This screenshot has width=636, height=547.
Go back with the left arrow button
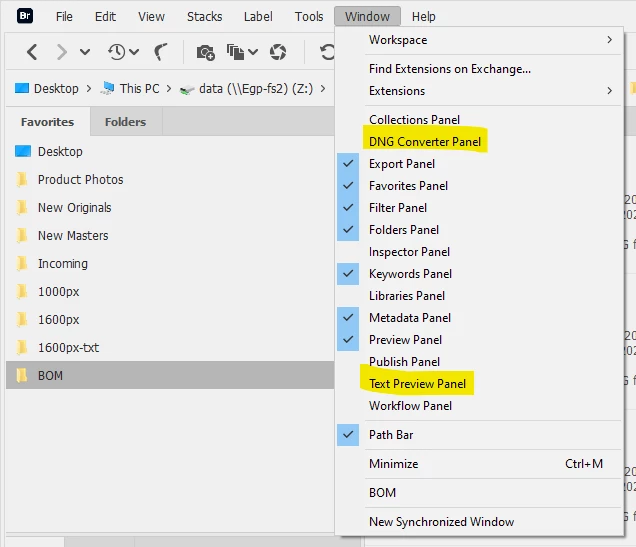(32, 52)
